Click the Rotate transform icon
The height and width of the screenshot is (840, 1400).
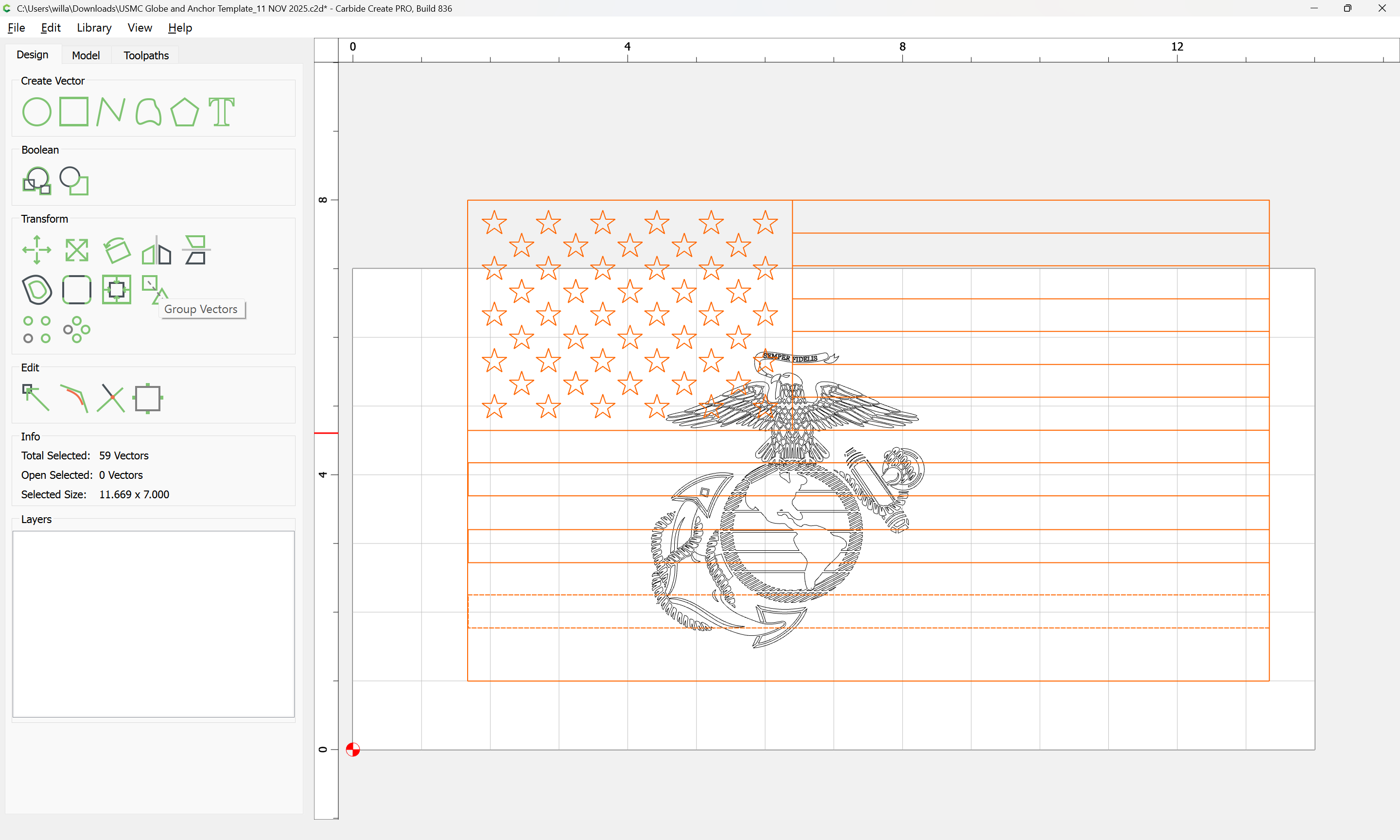tap(117, 250)
